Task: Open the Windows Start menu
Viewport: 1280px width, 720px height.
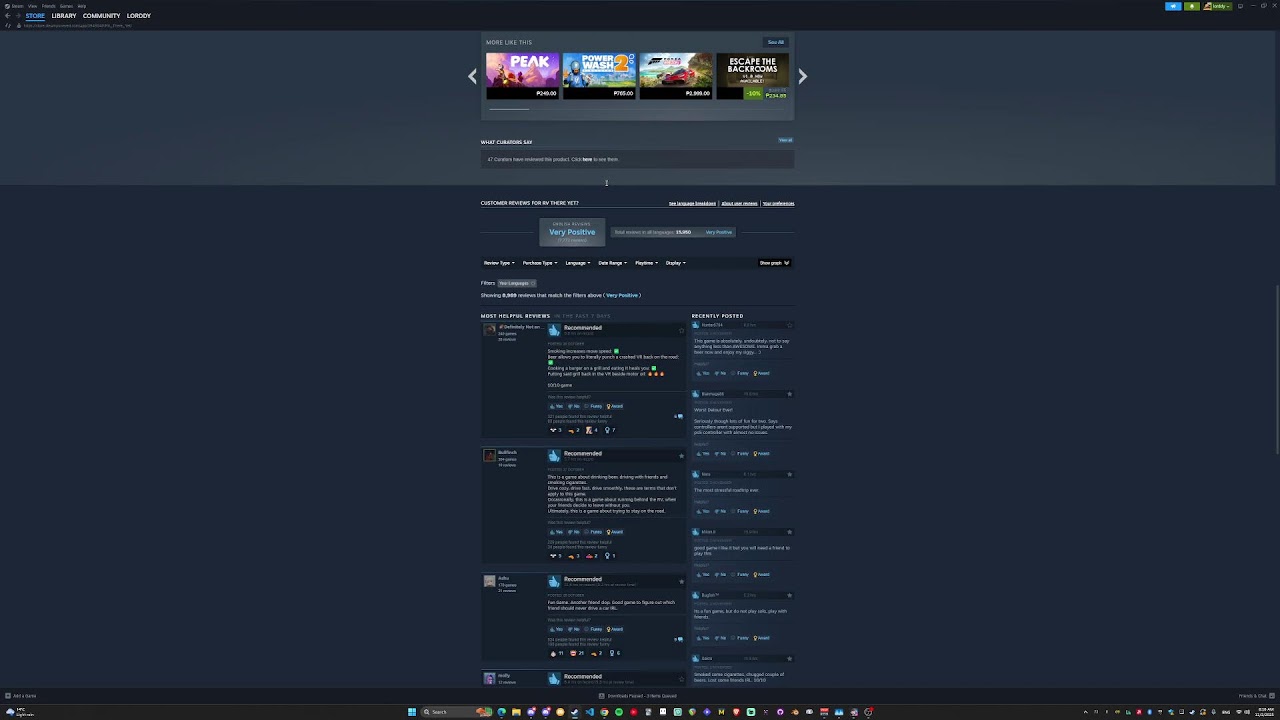Action: [411, 712]
